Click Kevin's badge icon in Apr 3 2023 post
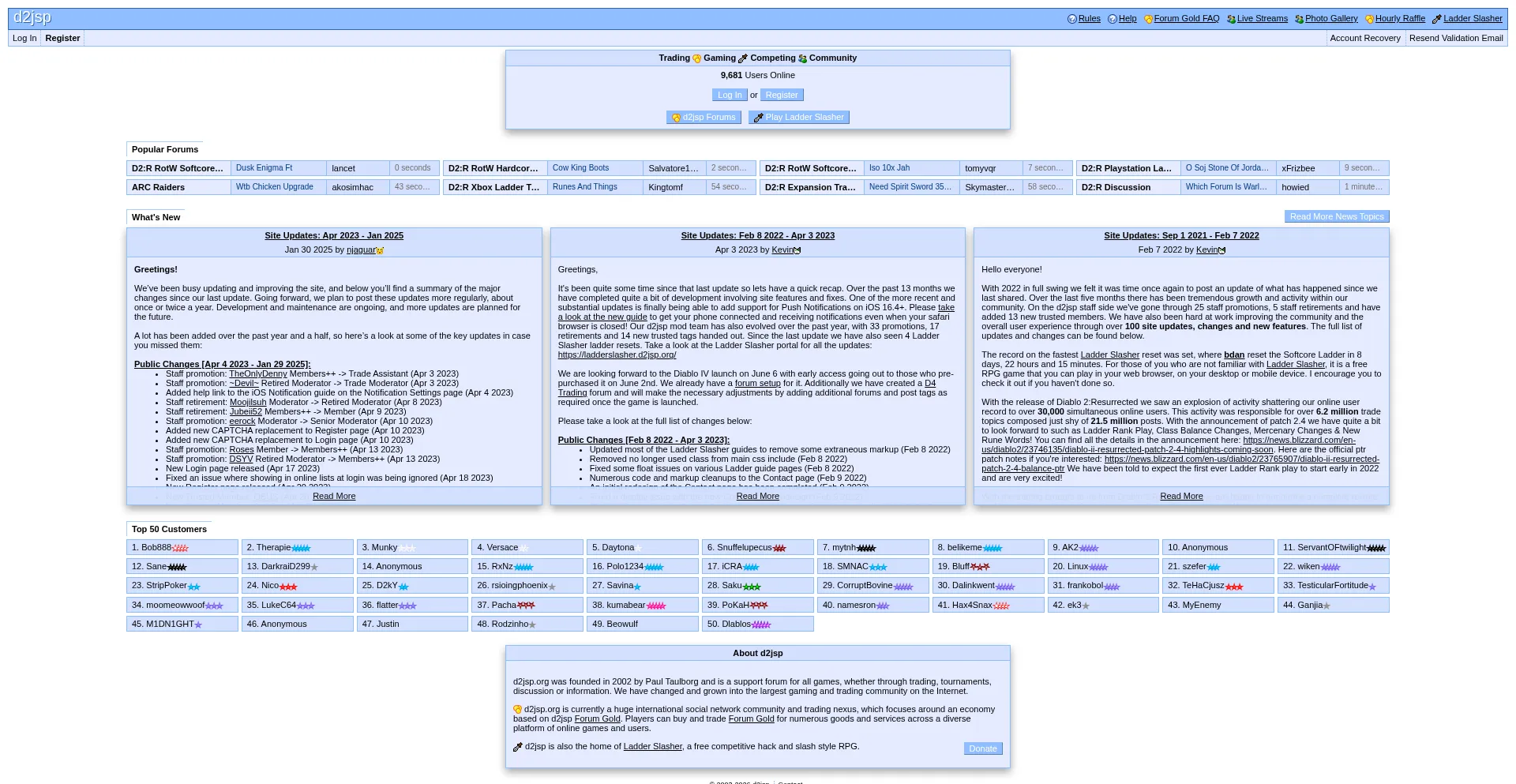The height and width of the screenshot is (784, 1516). point(797,250)
